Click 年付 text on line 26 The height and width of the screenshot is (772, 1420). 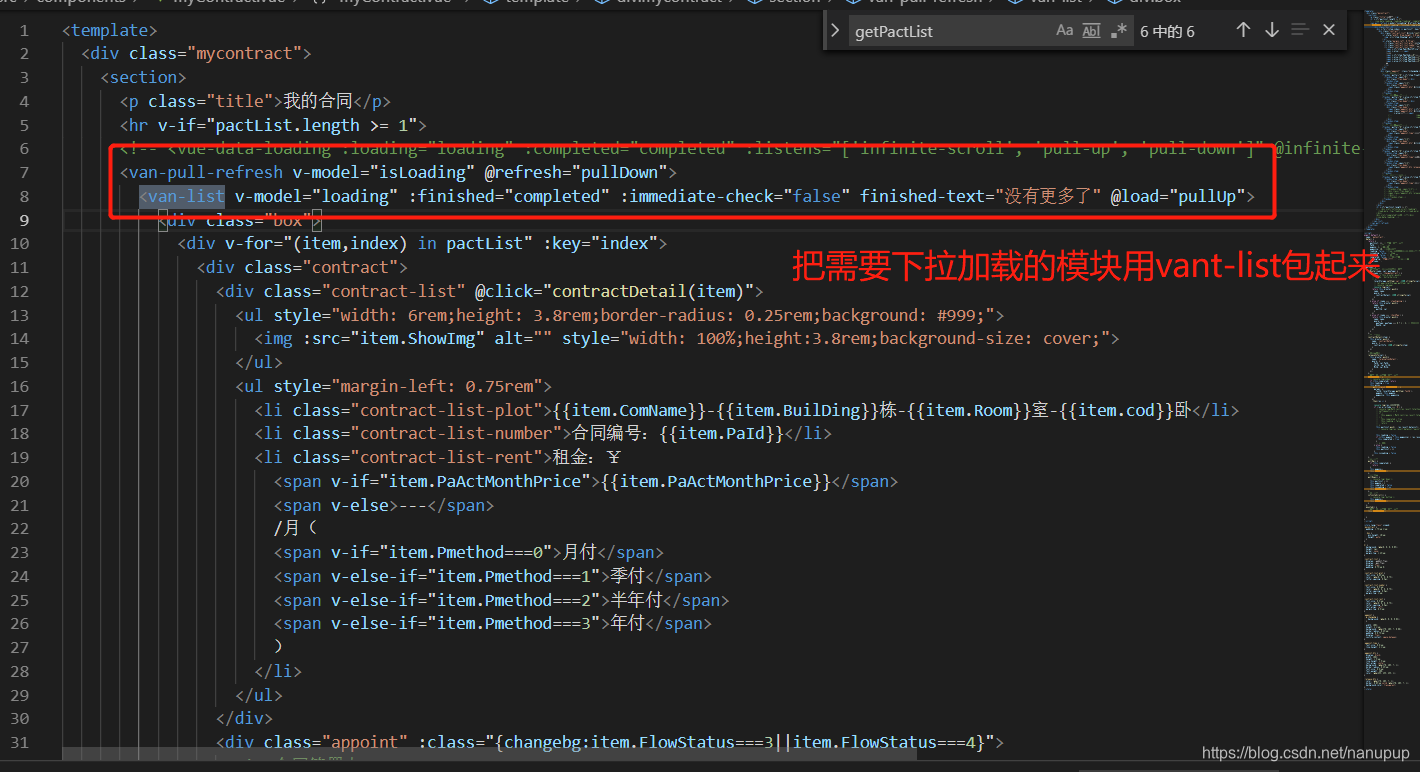(628, 623)
